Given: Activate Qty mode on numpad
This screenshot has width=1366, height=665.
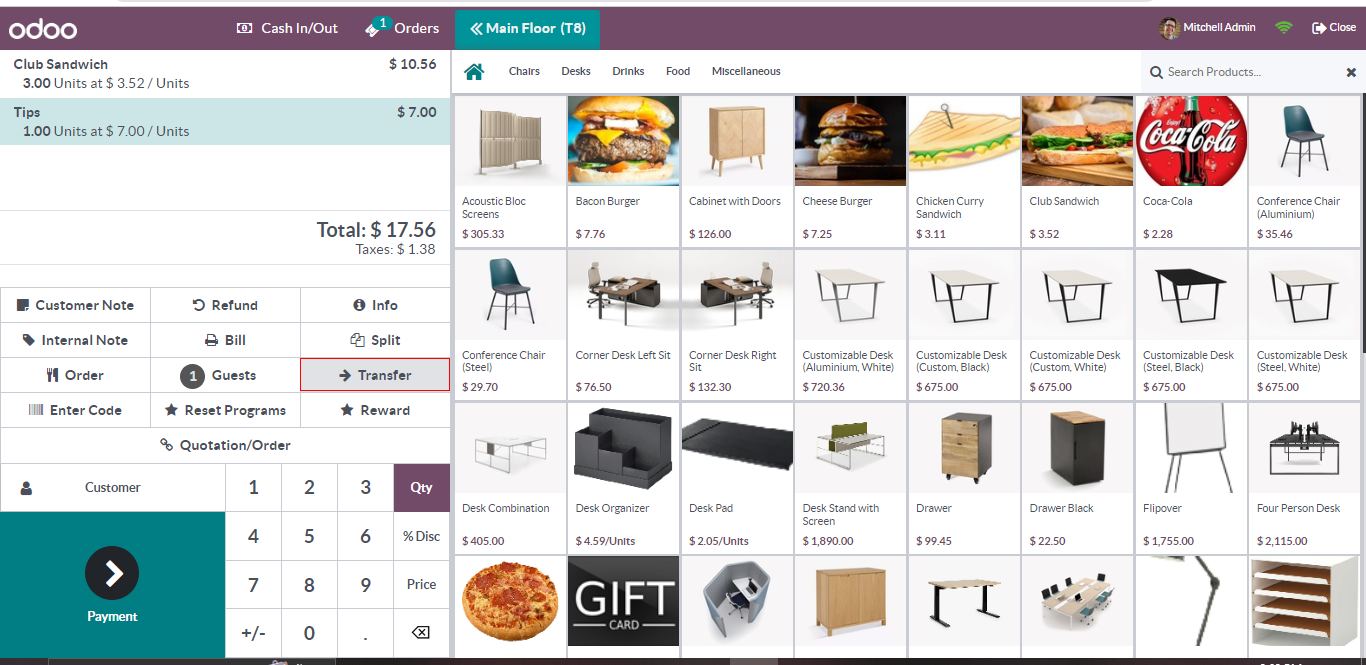Looking at the screenshot, I should coord(421,487).
